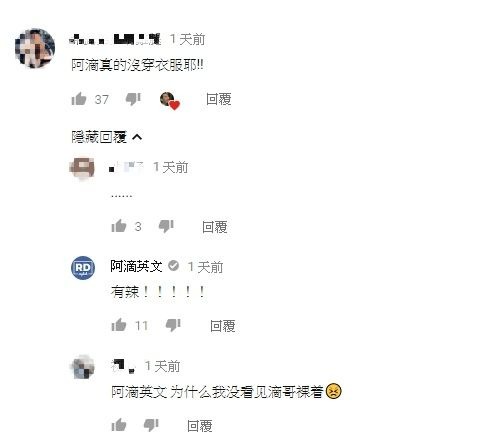
Task: Like 阿滴英文's reply with 11 likes
Action: (x=119, y=325)
